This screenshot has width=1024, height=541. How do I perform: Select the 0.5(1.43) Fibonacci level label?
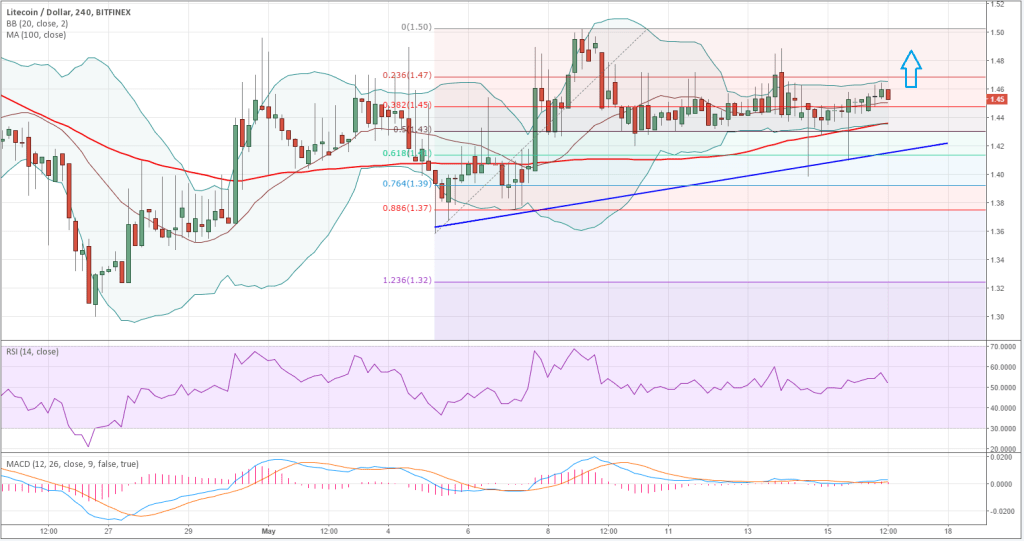click(x=412, y=129)
